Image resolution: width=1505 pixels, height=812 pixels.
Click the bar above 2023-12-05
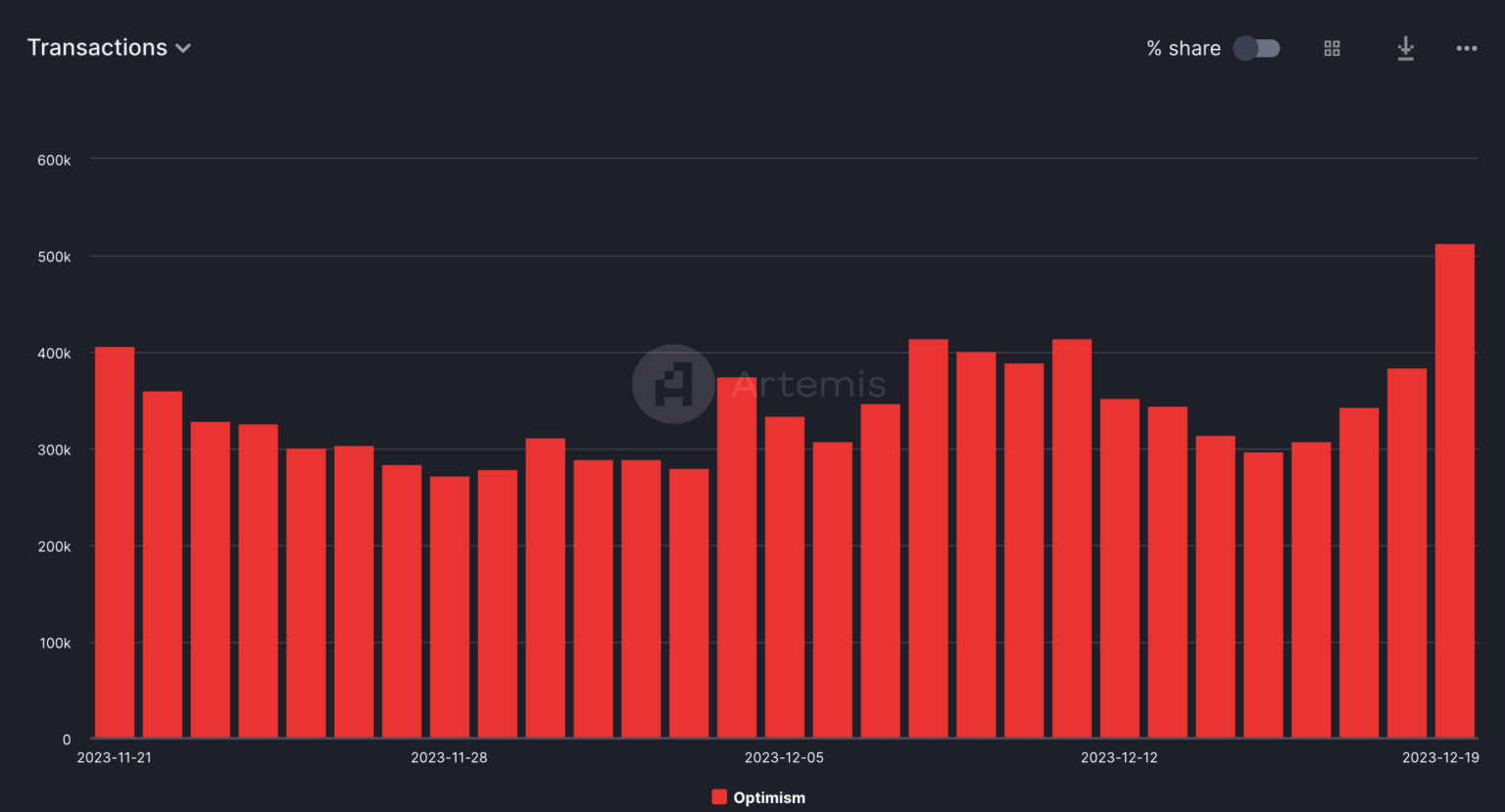[785, 577]
